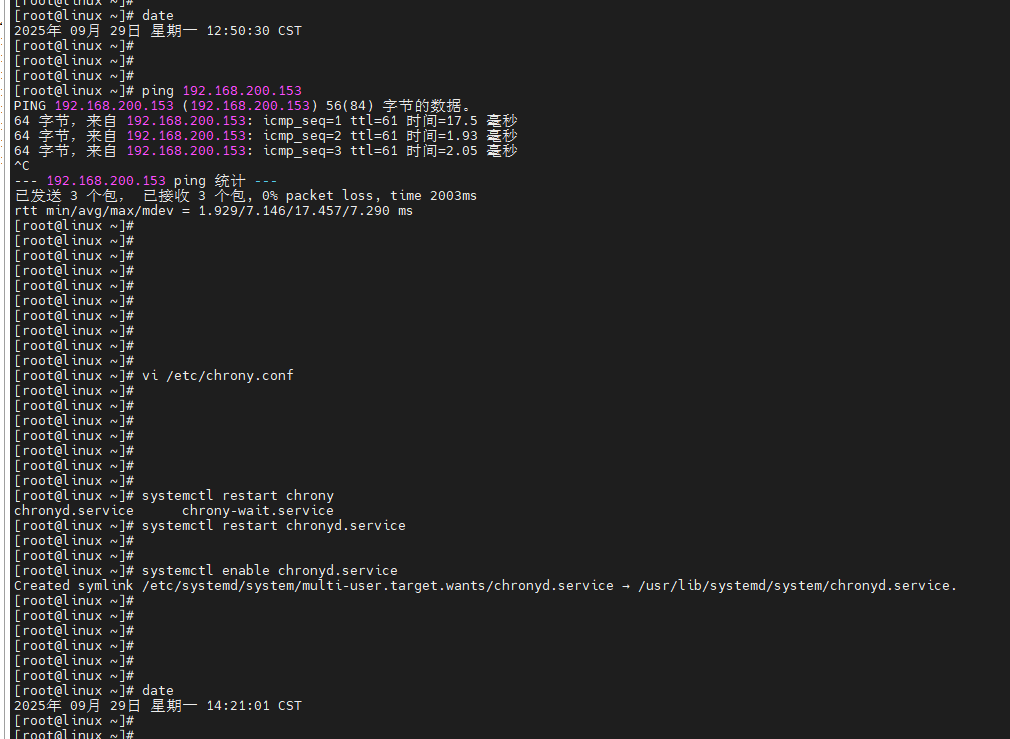
Task: Click the incomplete 'systemctl restart chrony' command
Action: [x=237, y=496]
